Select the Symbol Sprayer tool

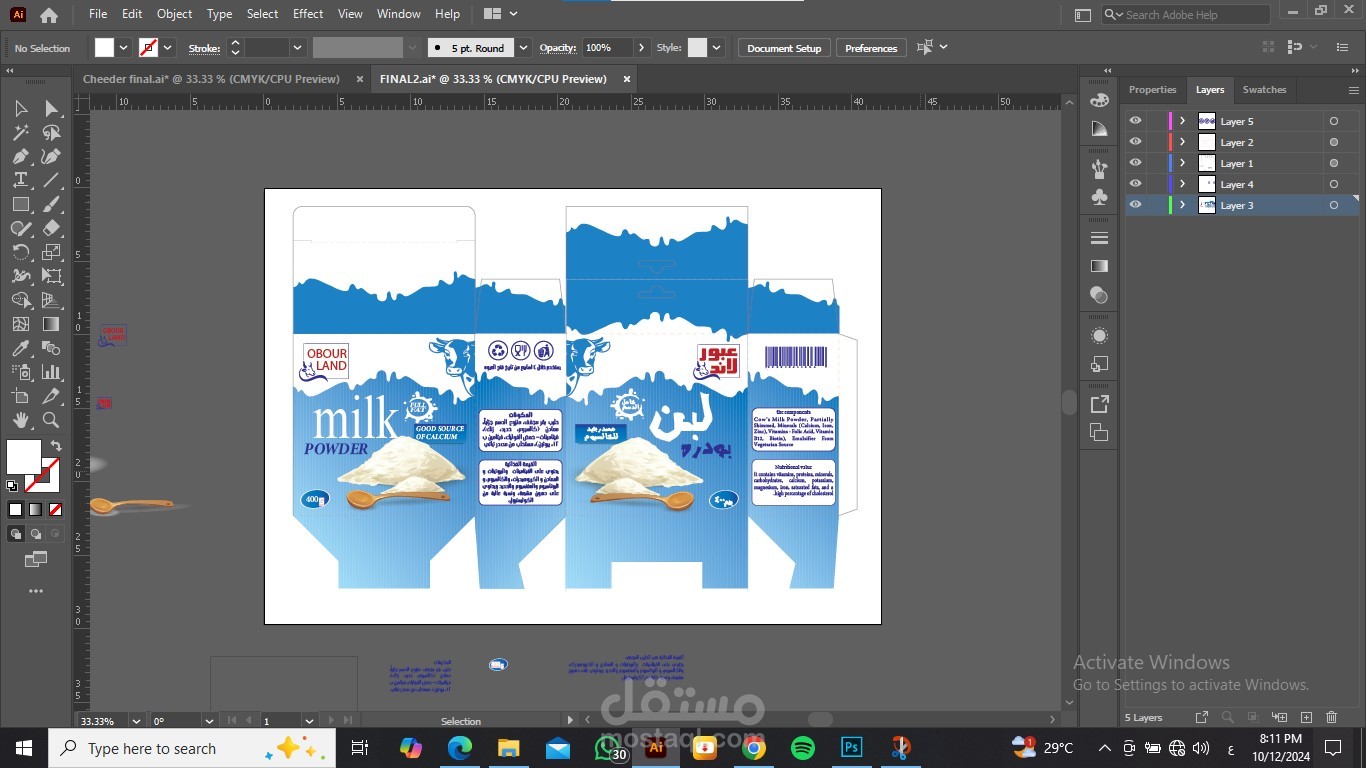tap(20, 372)
